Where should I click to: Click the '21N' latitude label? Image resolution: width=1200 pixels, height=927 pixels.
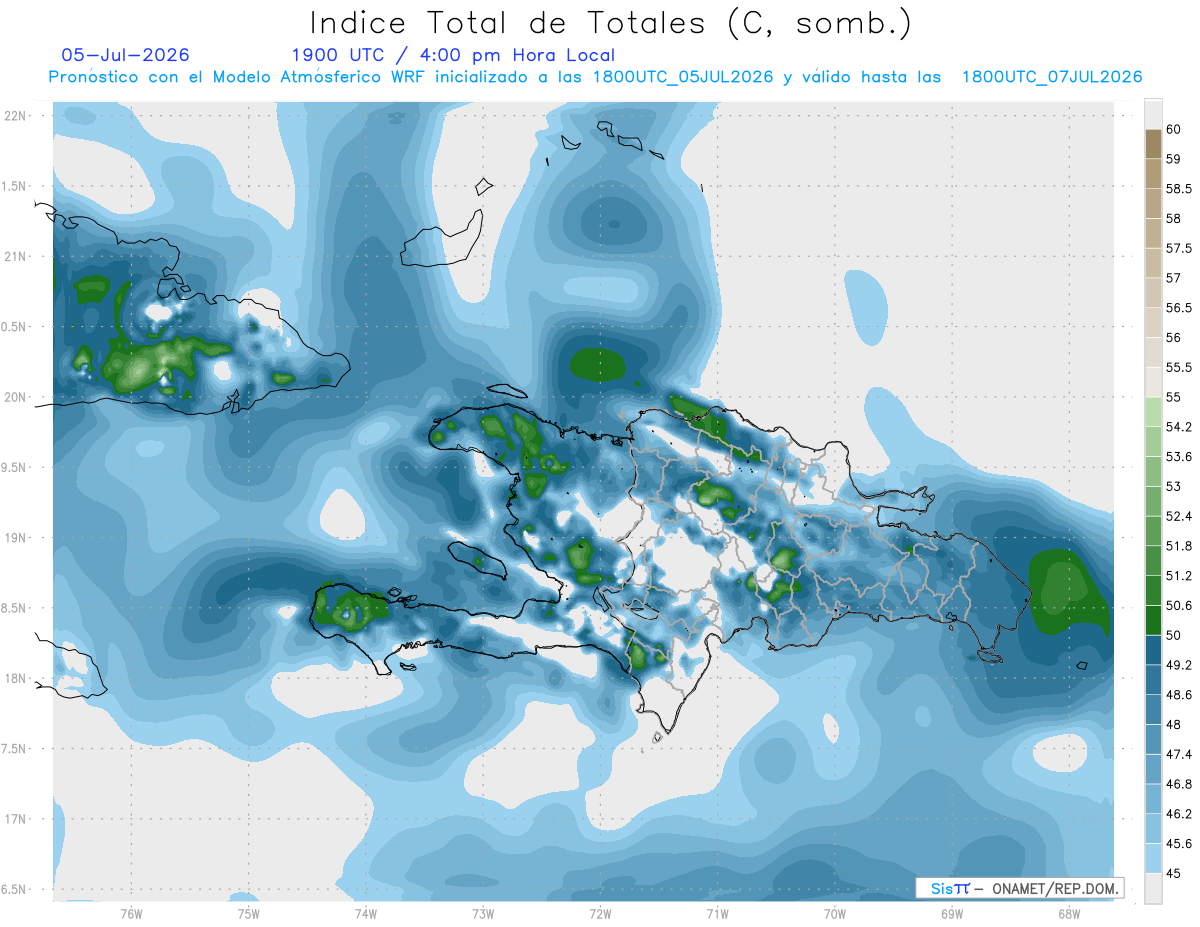pyautogui.click(x=15, y=257)
